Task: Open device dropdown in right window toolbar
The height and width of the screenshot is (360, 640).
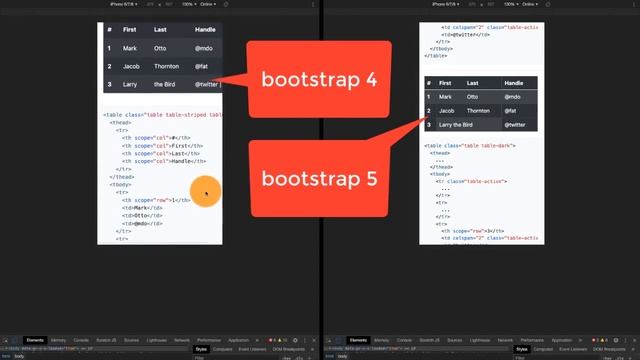Action: pos(446,4)
